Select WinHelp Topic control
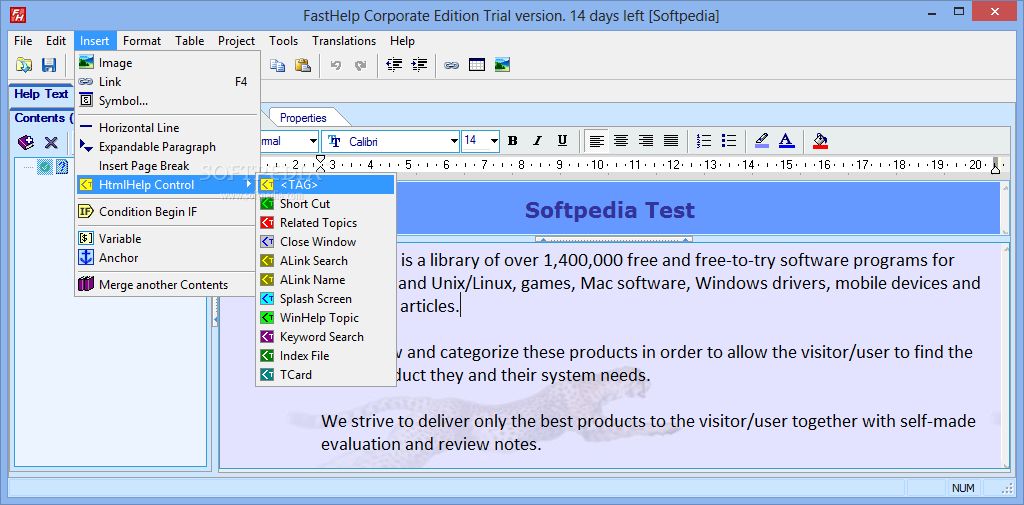Screen dimensions: 1024x505 (326, 318)
